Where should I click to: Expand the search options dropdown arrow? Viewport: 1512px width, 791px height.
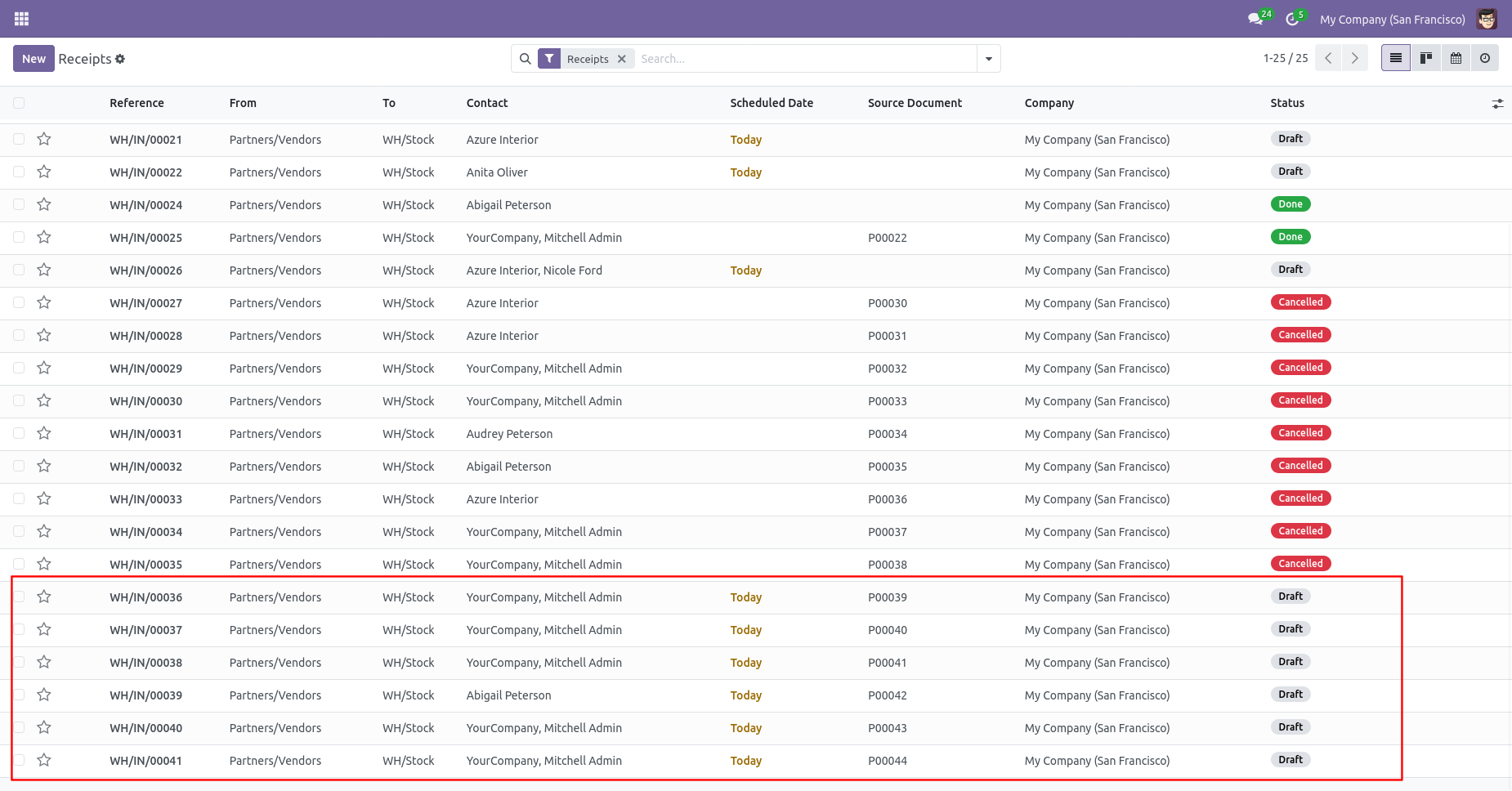pos(989,59)
